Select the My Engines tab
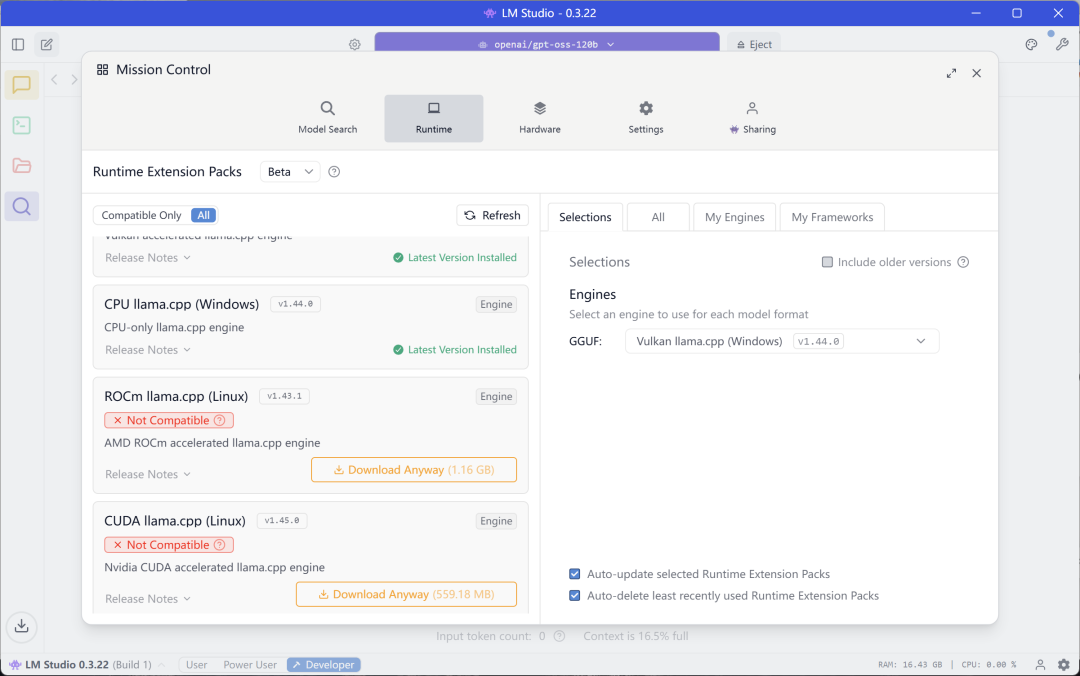 click(x=734, y=217)
